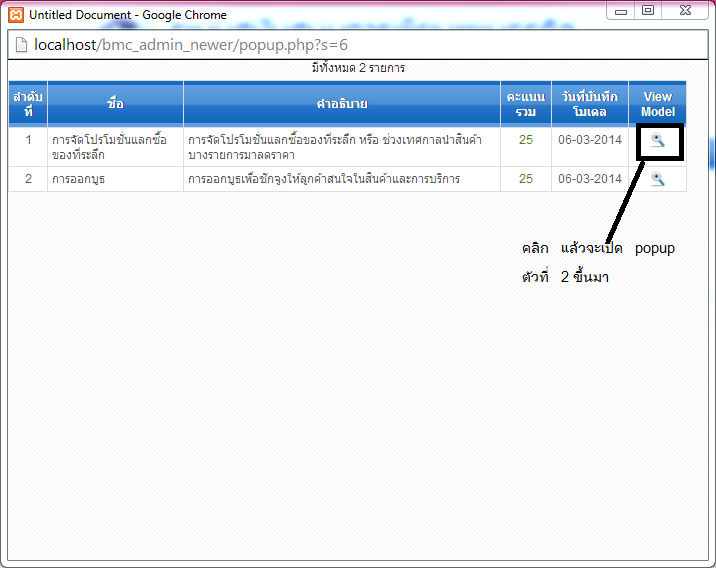This screenshot has height=568, width=716.
Task: Click the วันที่บันทึกโมเดล column header
Action: pos(590,104)
